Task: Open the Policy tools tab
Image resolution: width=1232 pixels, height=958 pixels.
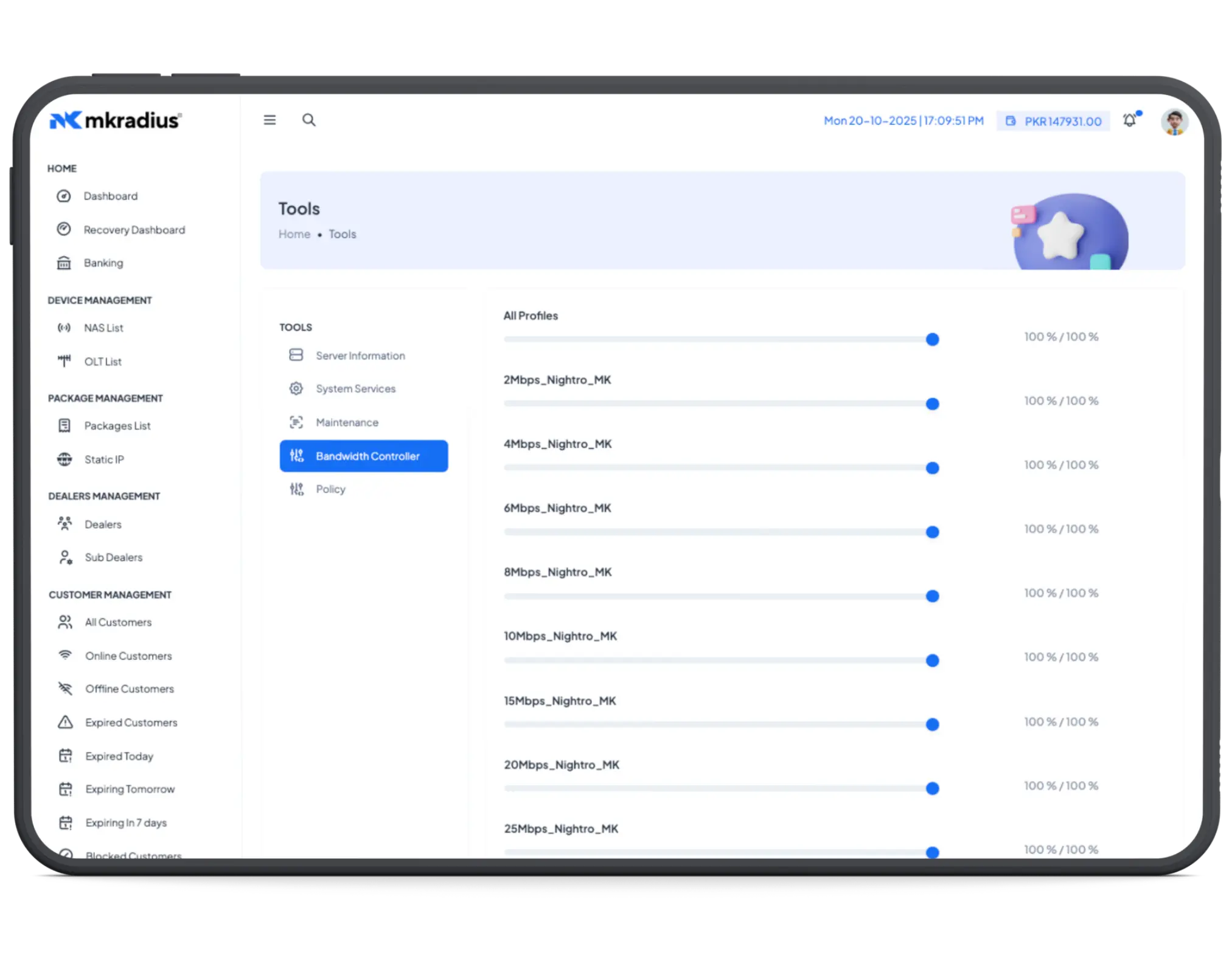Action: pyautogui.click(x=330, y=489)
